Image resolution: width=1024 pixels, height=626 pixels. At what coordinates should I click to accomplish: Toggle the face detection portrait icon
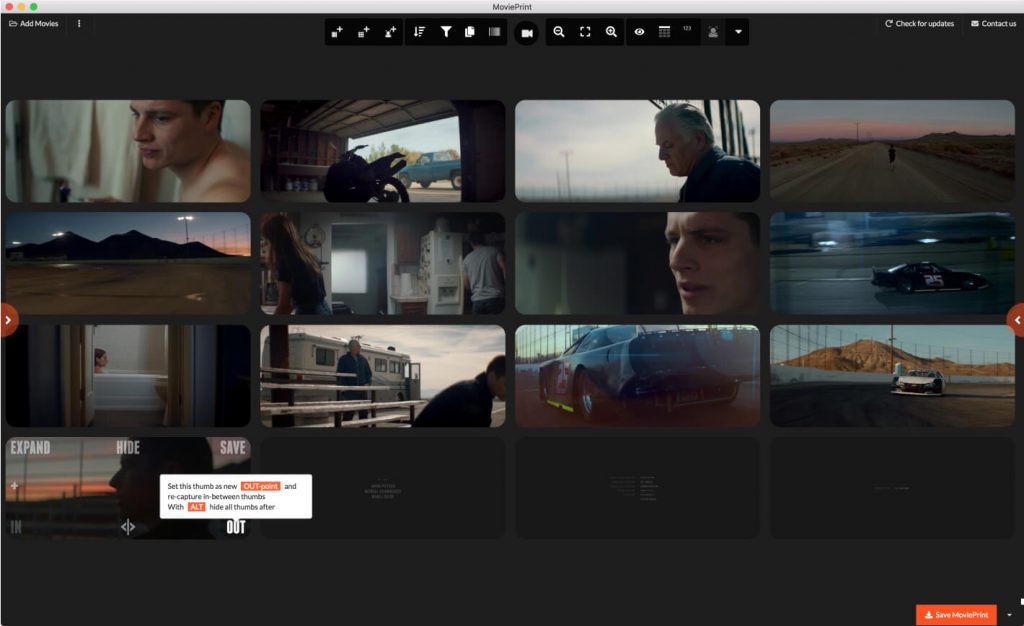713,32
